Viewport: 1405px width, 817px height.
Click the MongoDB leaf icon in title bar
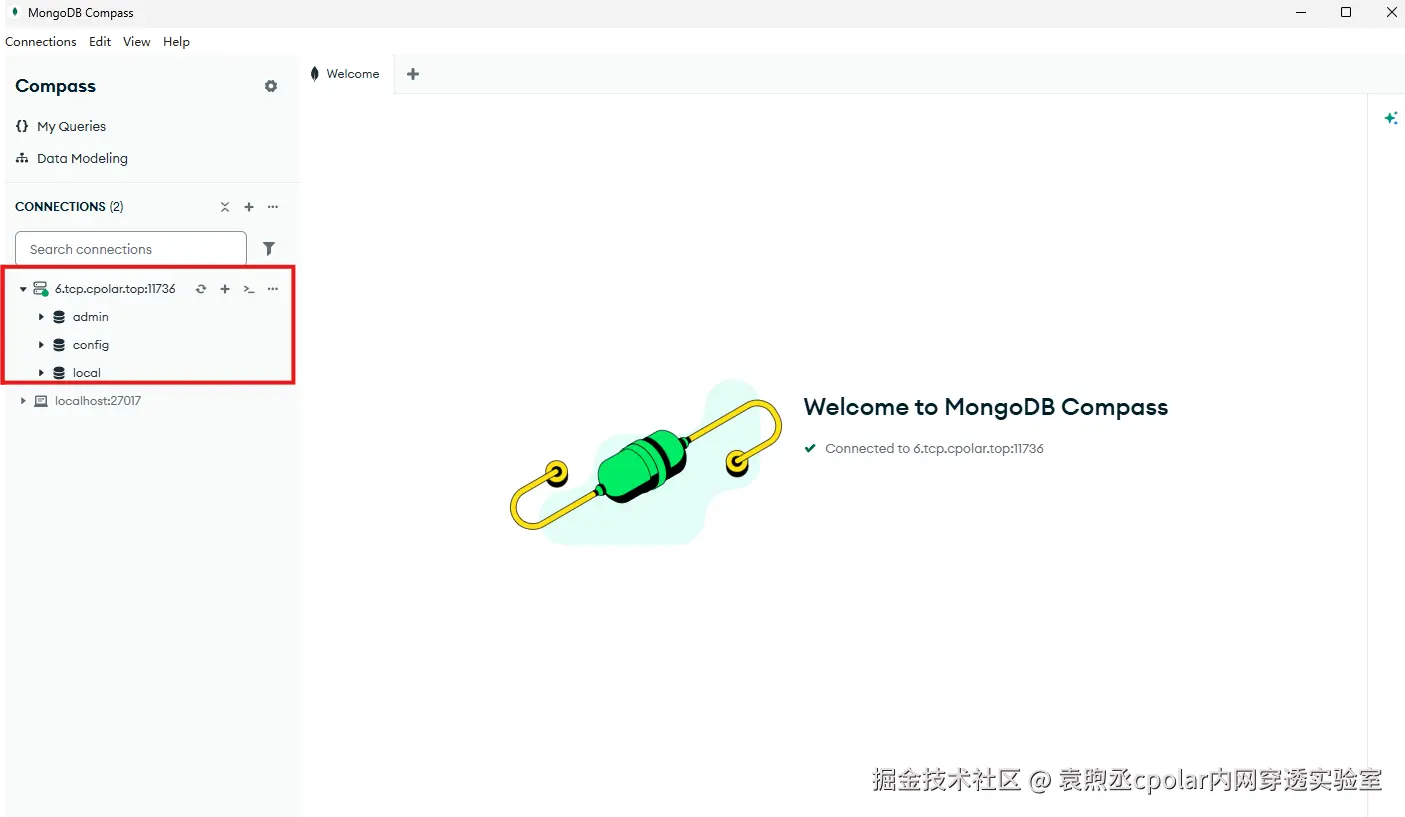click(x=15, y=13)
